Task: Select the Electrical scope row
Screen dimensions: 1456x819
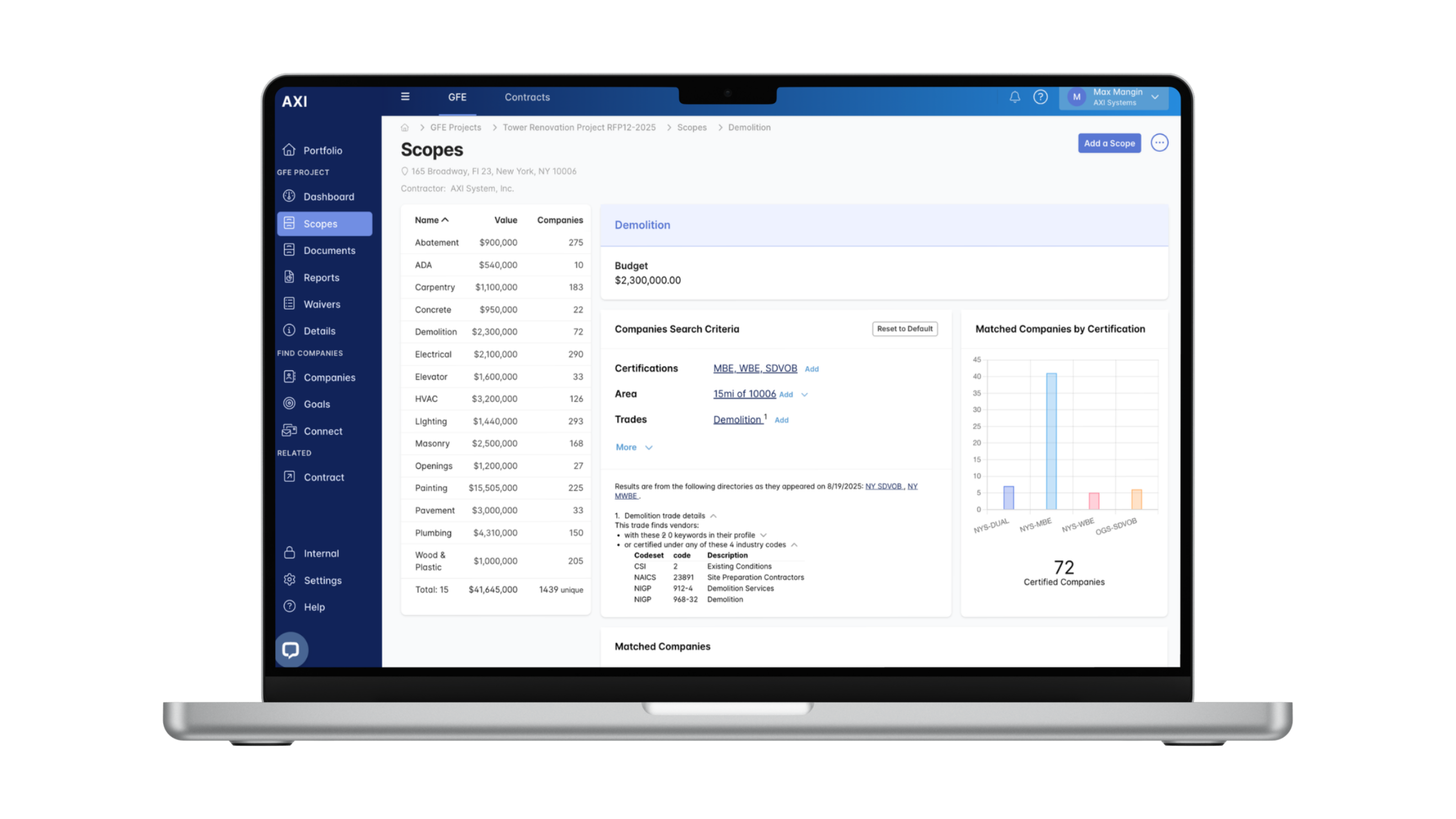Action: pyautogui.click(x=496, y=355)
